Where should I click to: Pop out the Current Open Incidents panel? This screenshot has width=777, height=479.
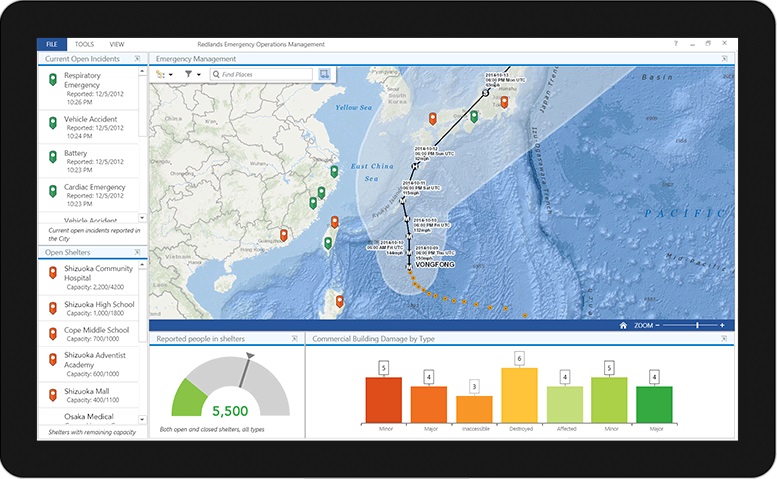tap(137, 58)
